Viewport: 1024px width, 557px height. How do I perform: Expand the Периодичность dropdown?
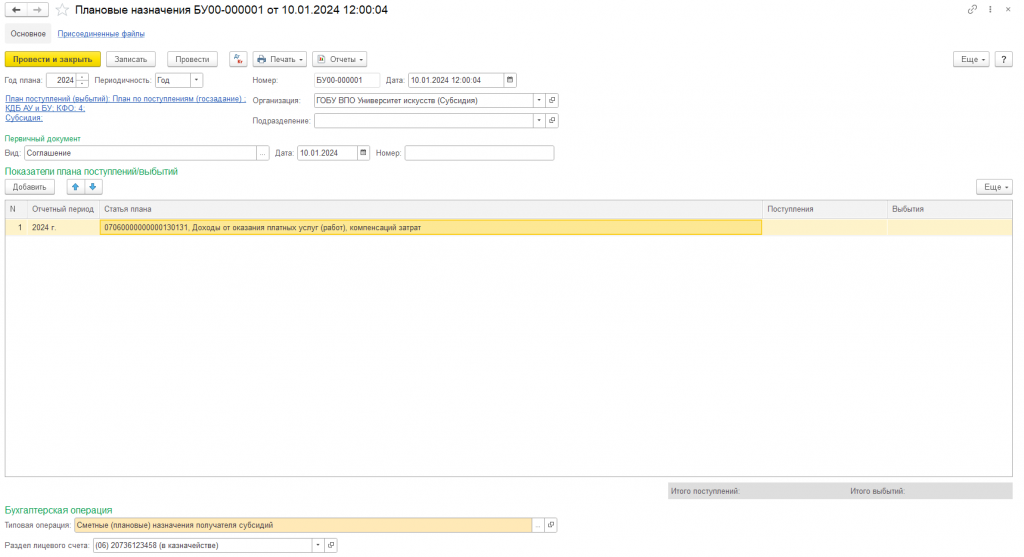[x=196, y=80]
